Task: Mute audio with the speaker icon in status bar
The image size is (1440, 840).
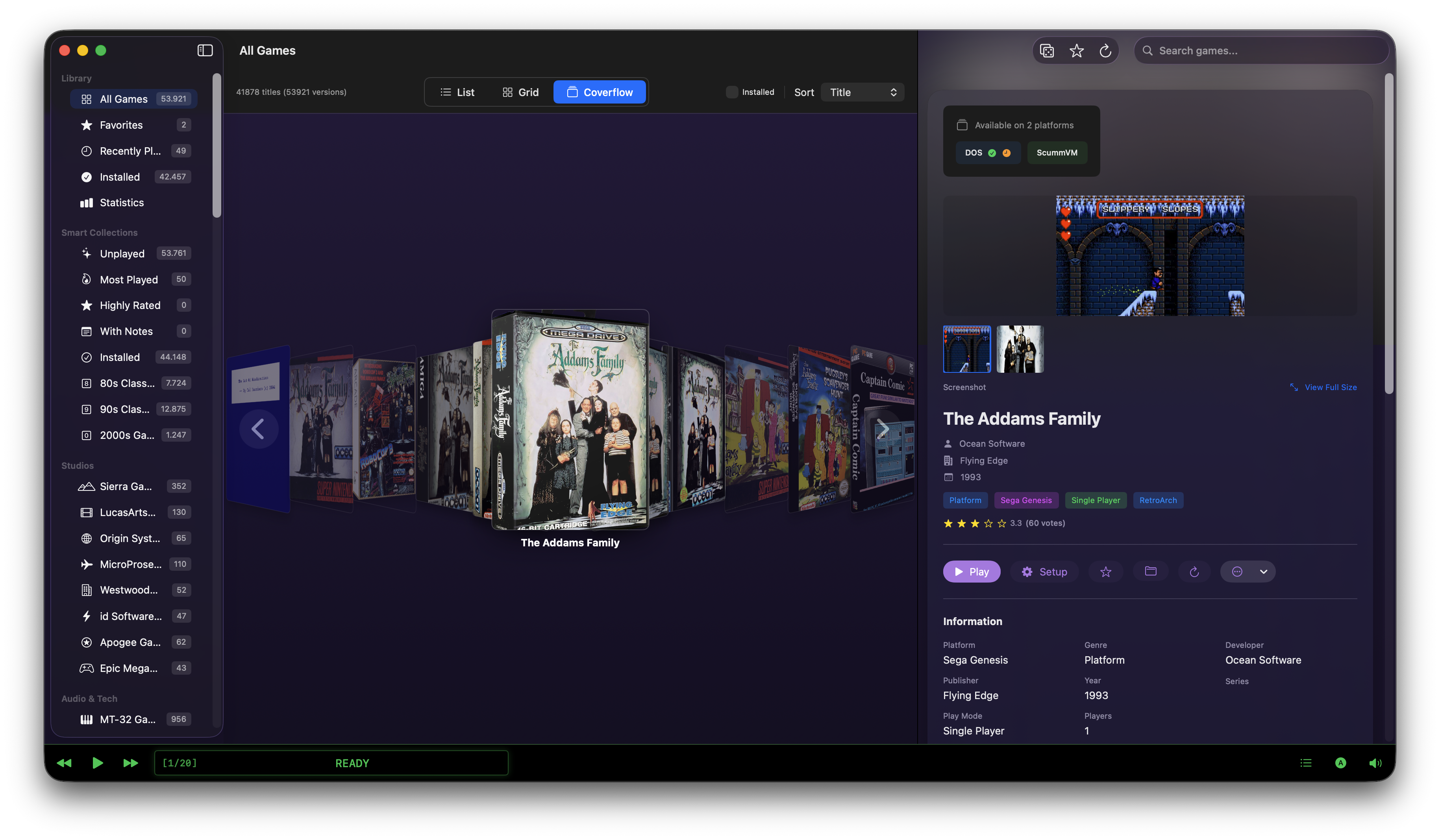Action: coord(1376,763)
